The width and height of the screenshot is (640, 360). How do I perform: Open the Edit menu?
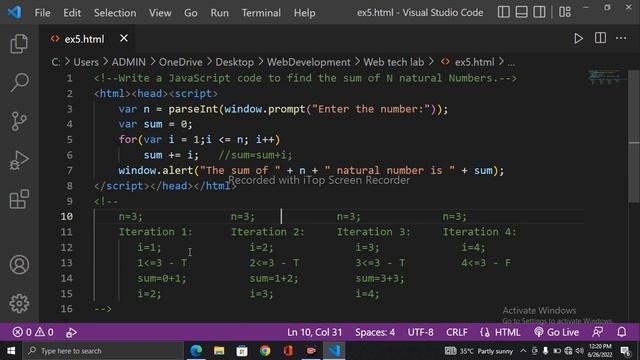[72, 13]
